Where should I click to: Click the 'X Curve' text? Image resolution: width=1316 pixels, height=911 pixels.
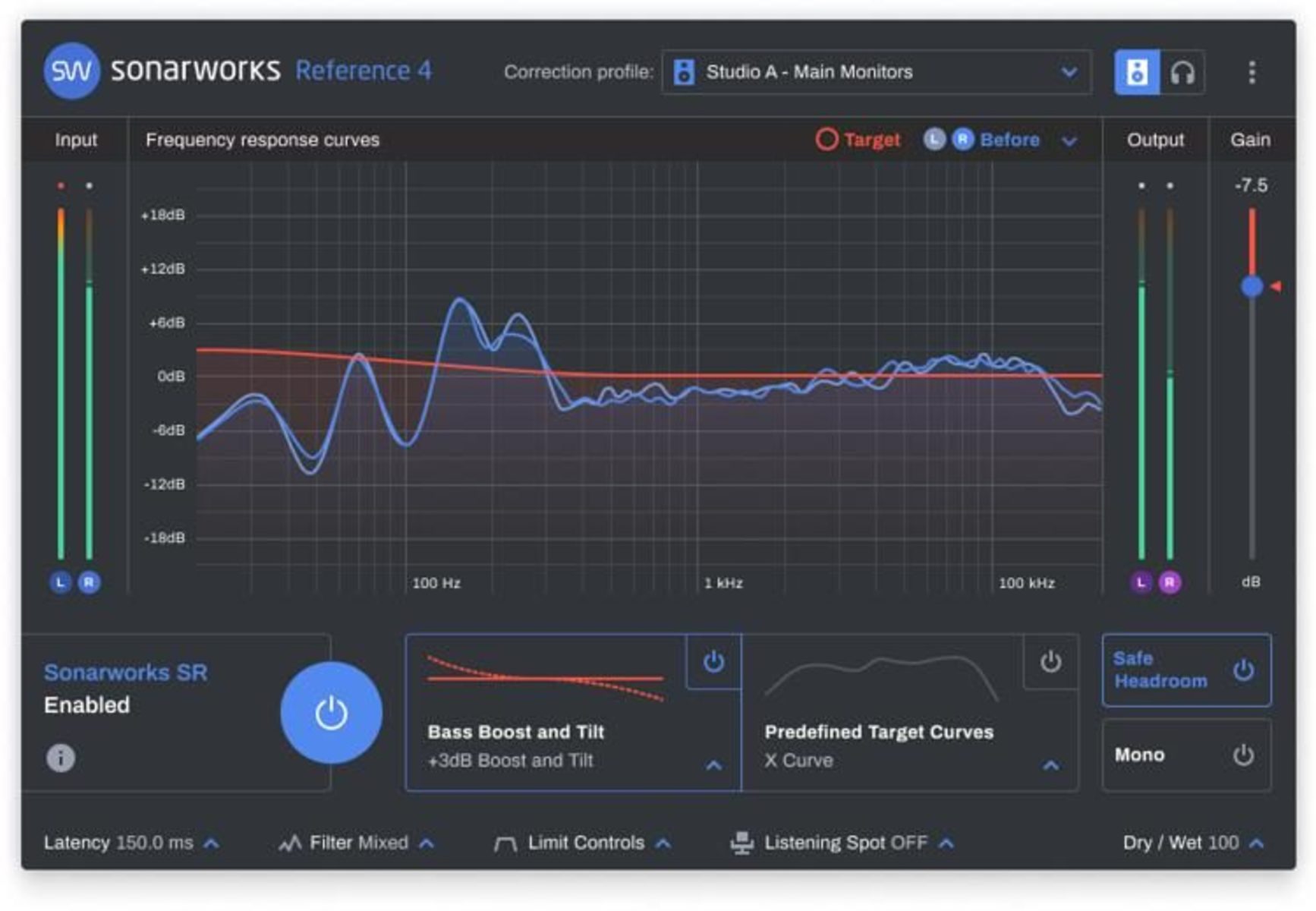pos(798,761)
